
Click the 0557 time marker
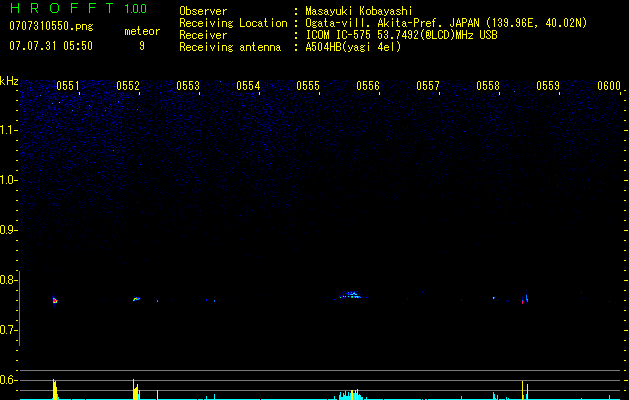(428, 86)
